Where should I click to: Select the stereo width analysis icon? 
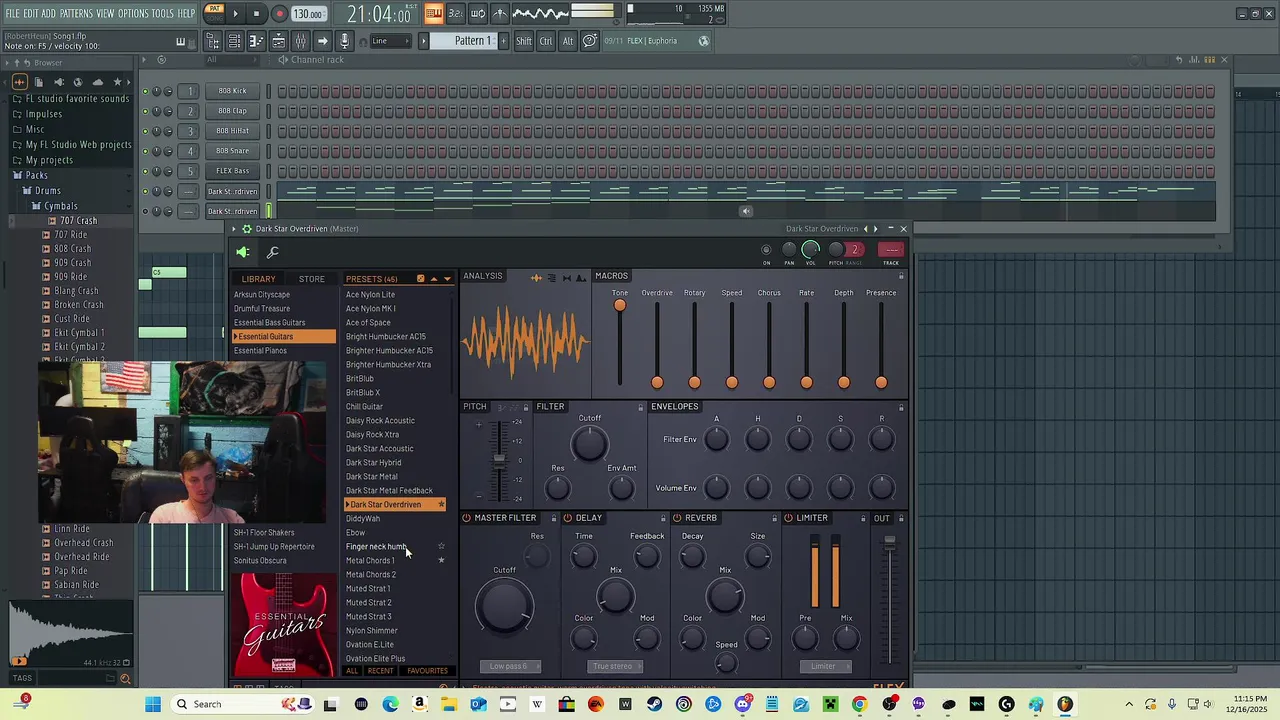(567, 277)
